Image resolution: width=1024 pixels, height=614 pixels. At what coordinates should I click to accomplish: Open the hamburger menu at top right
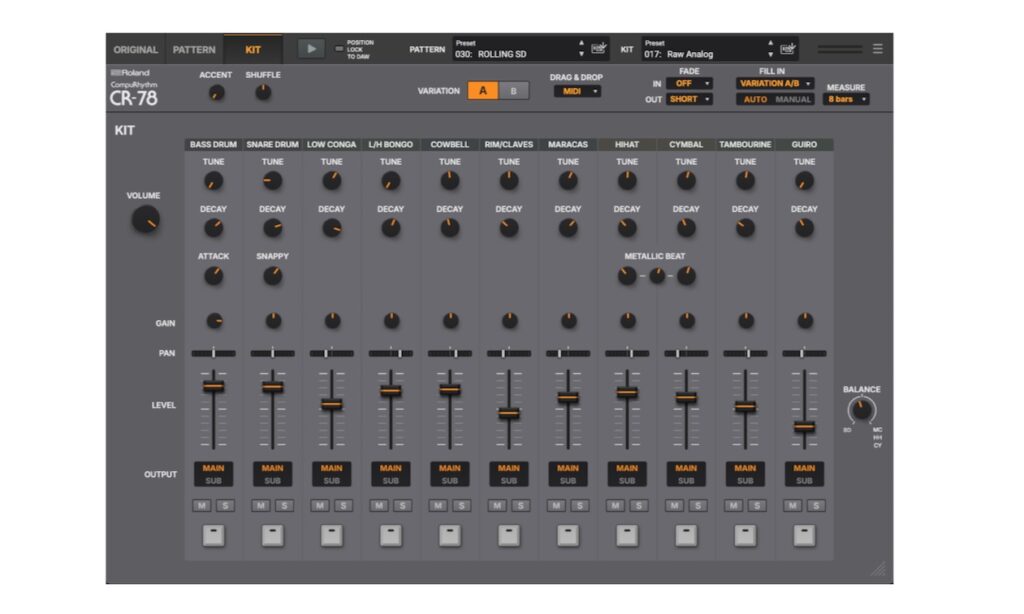pos(878,46)
